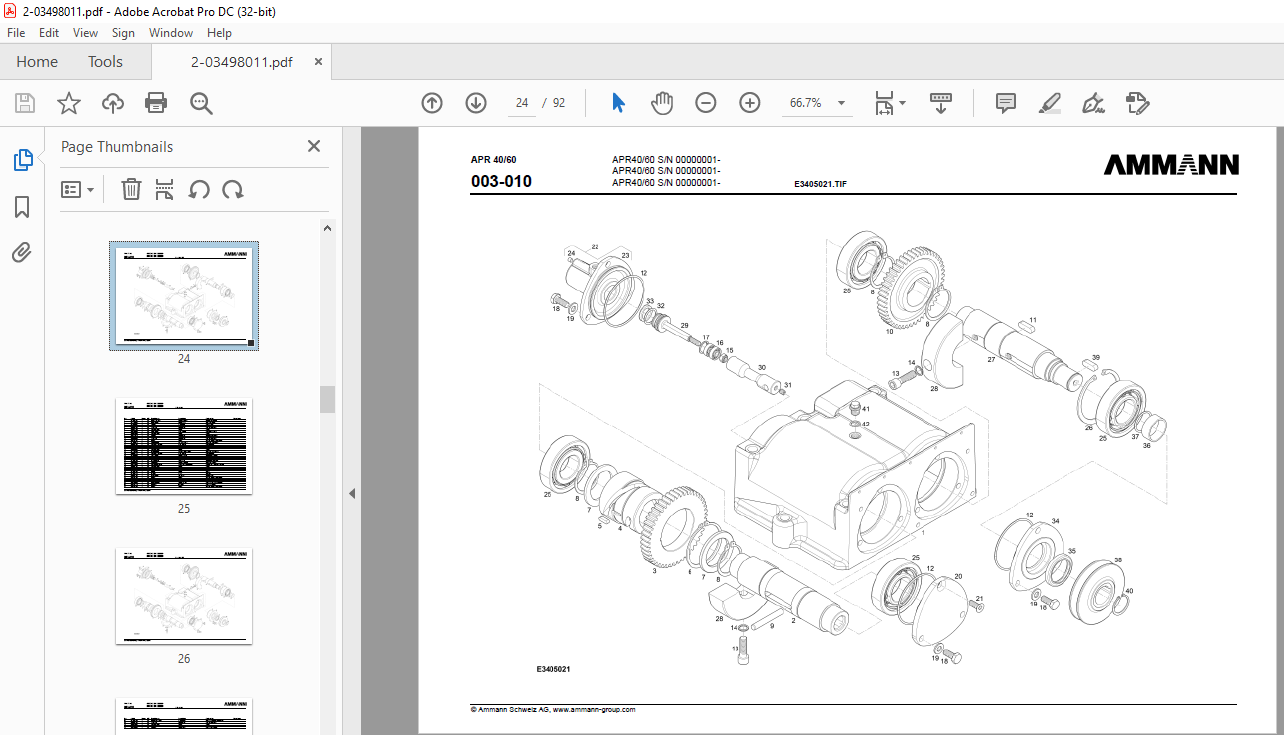Screen dimensions: 1284x735
Task: Rotate page counterclockwise
Action: click(199, 189)
